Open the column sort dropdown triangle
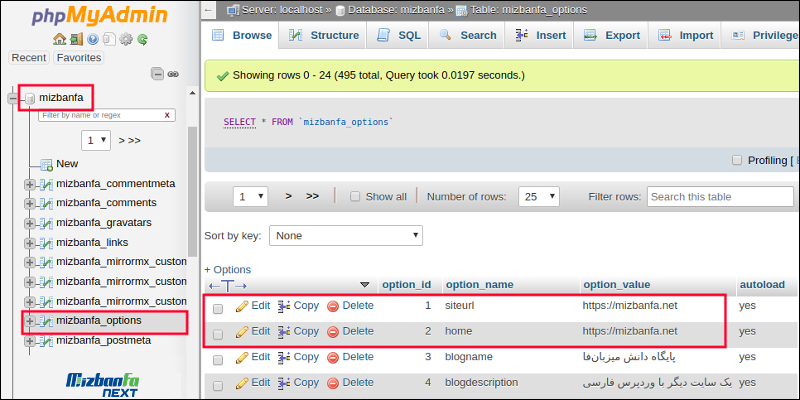 [x=364, y=285]
